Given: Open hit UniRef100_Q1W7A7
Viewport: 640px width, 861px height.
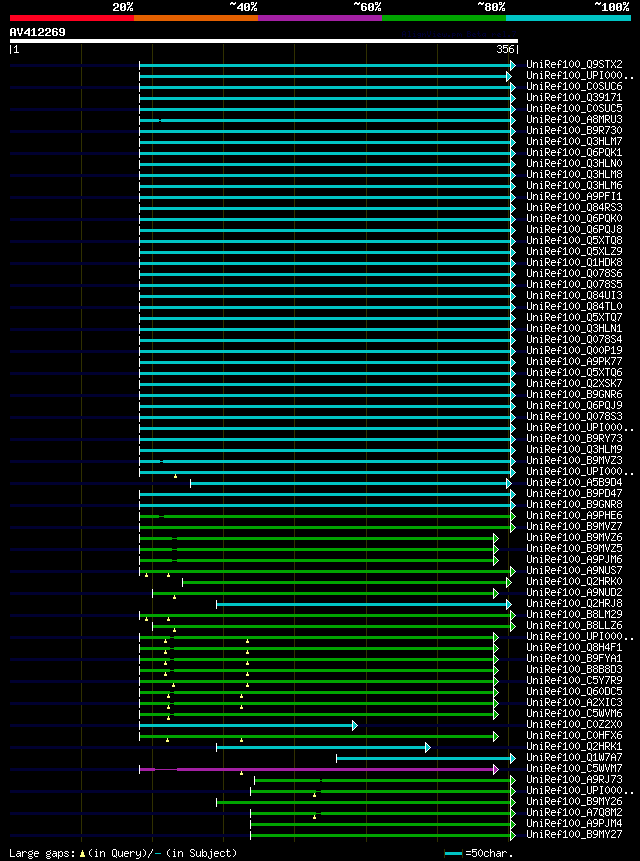Looking at the screenshot, I should coord(574,758).
